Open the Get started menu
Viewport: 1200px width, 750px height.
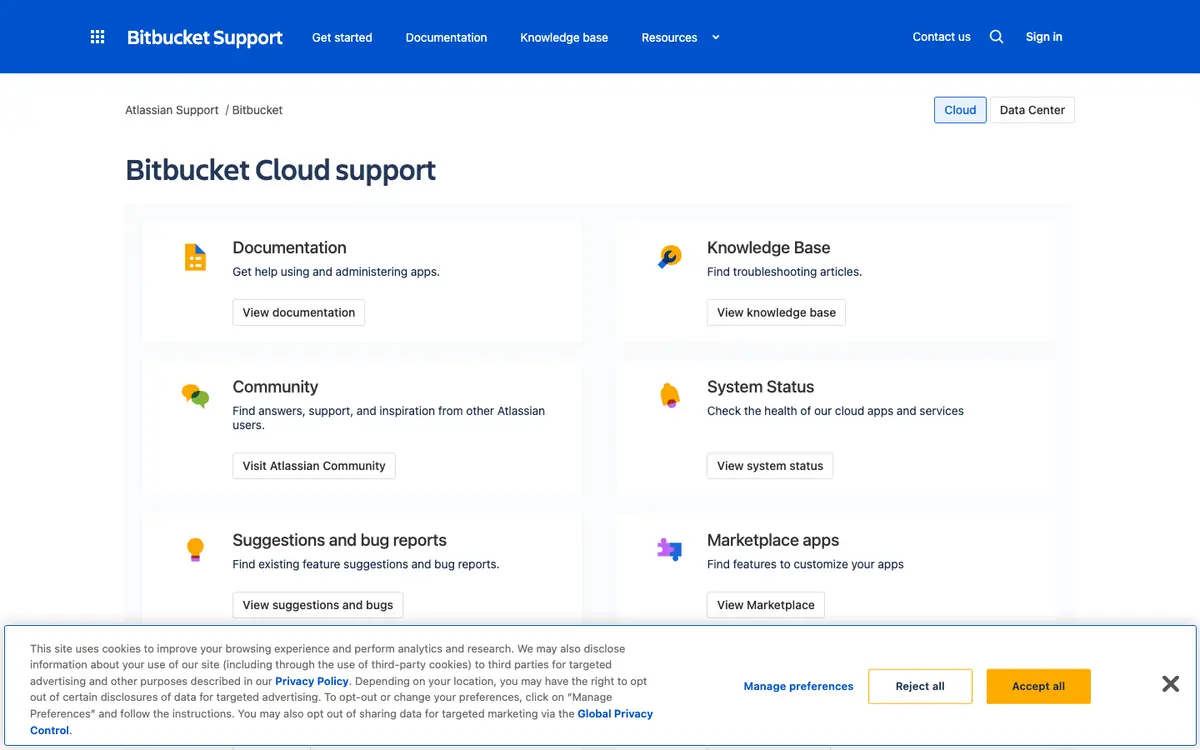click(342, 38)
